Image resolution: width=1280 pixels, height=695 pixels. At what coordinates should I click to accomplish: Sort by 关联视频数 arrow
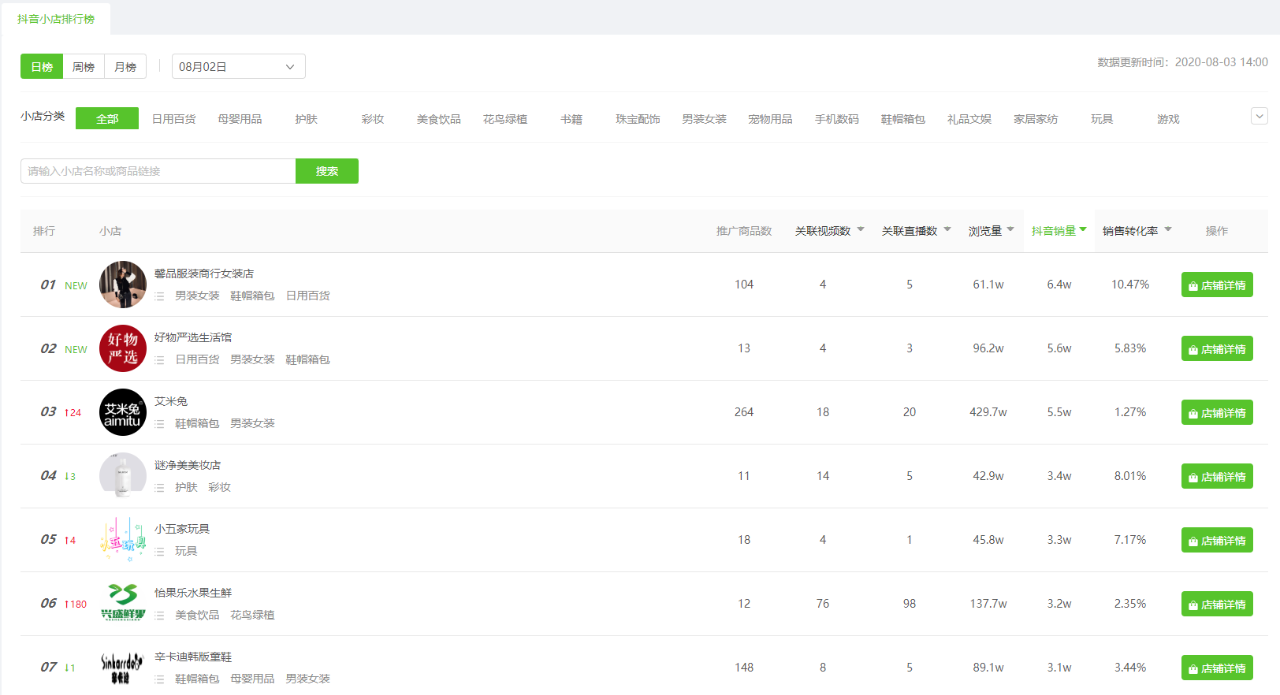tap(860, 231)
